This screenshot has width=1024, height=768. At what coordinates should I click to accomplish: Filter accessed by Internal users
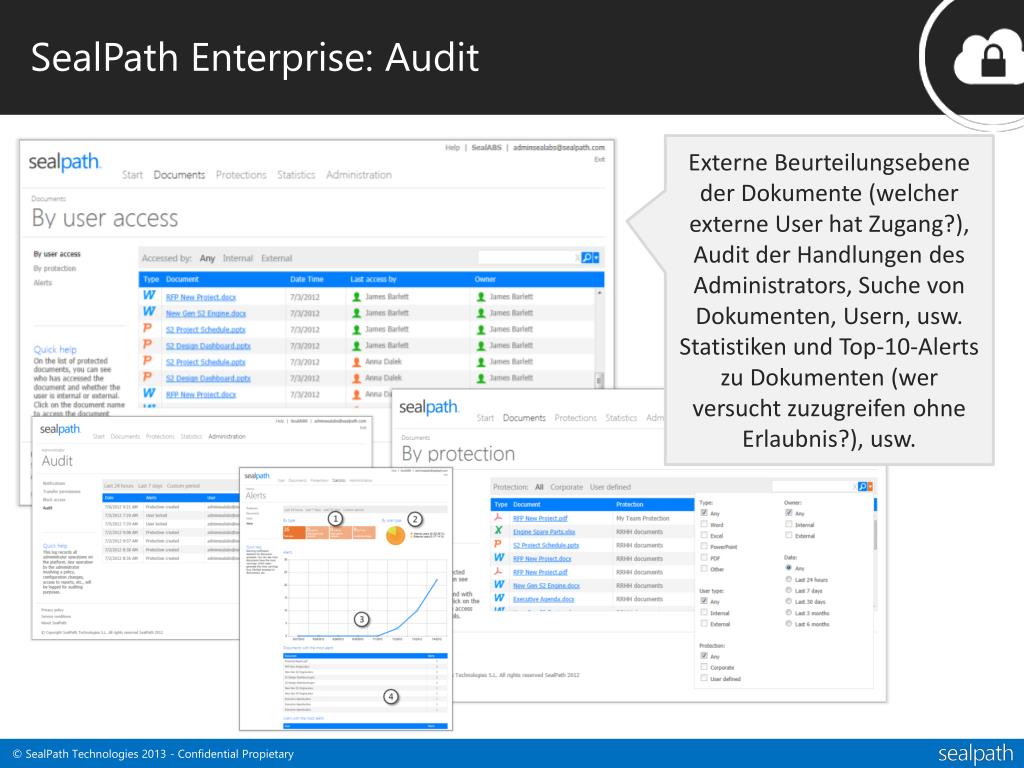click(238, 258)
